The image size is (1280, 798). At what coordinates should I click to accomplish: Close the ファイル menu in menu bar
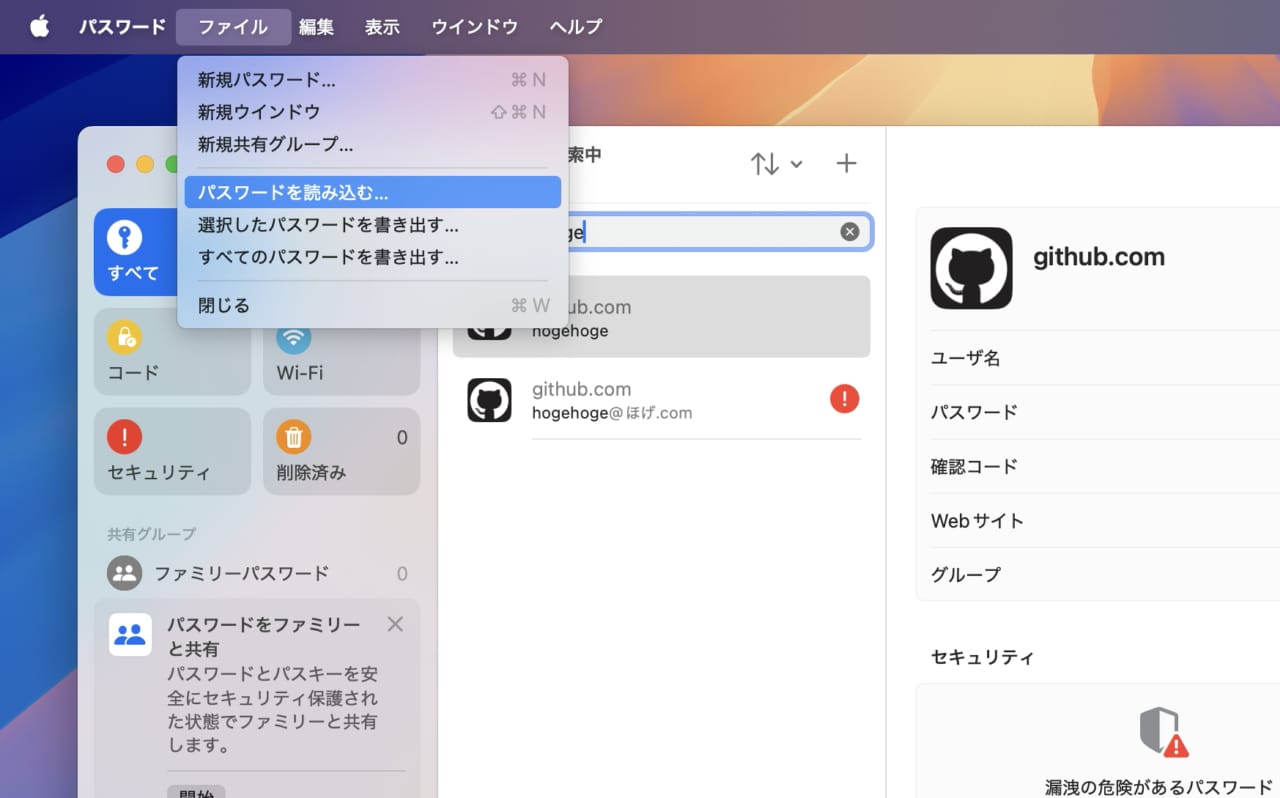[x=233, y=27]
